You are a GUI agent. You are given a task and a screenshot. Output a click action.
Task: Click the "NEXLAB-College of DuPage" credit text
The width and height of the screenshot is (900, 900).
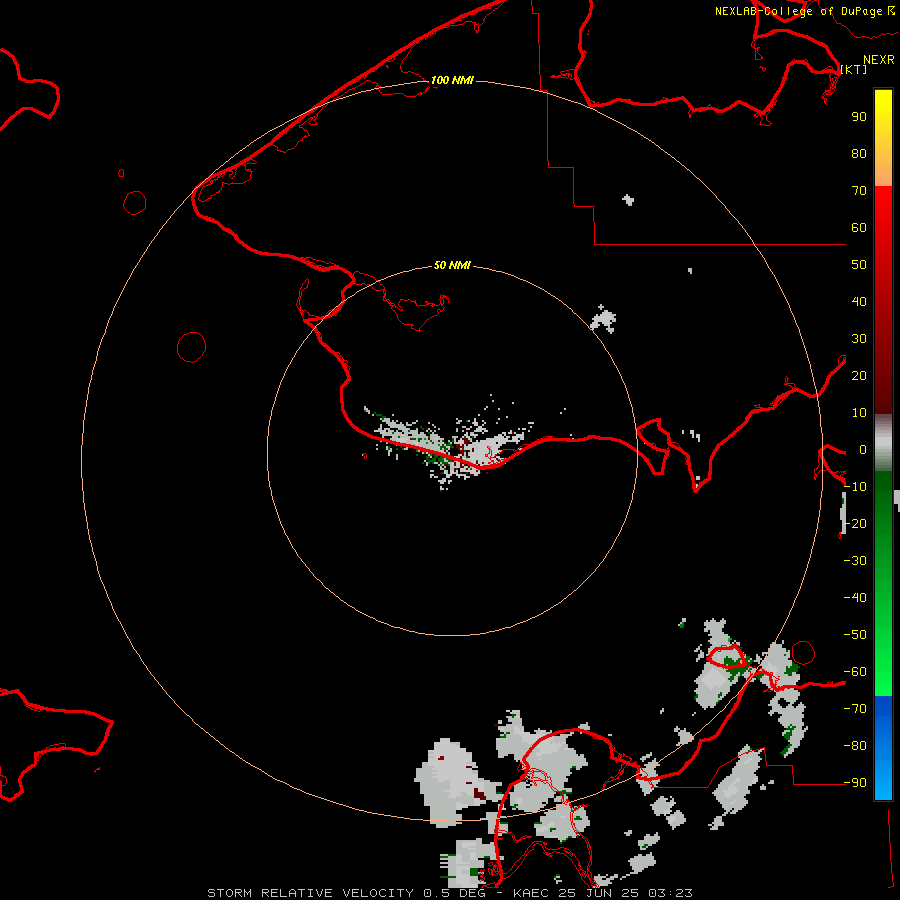[x=799, y=11]
